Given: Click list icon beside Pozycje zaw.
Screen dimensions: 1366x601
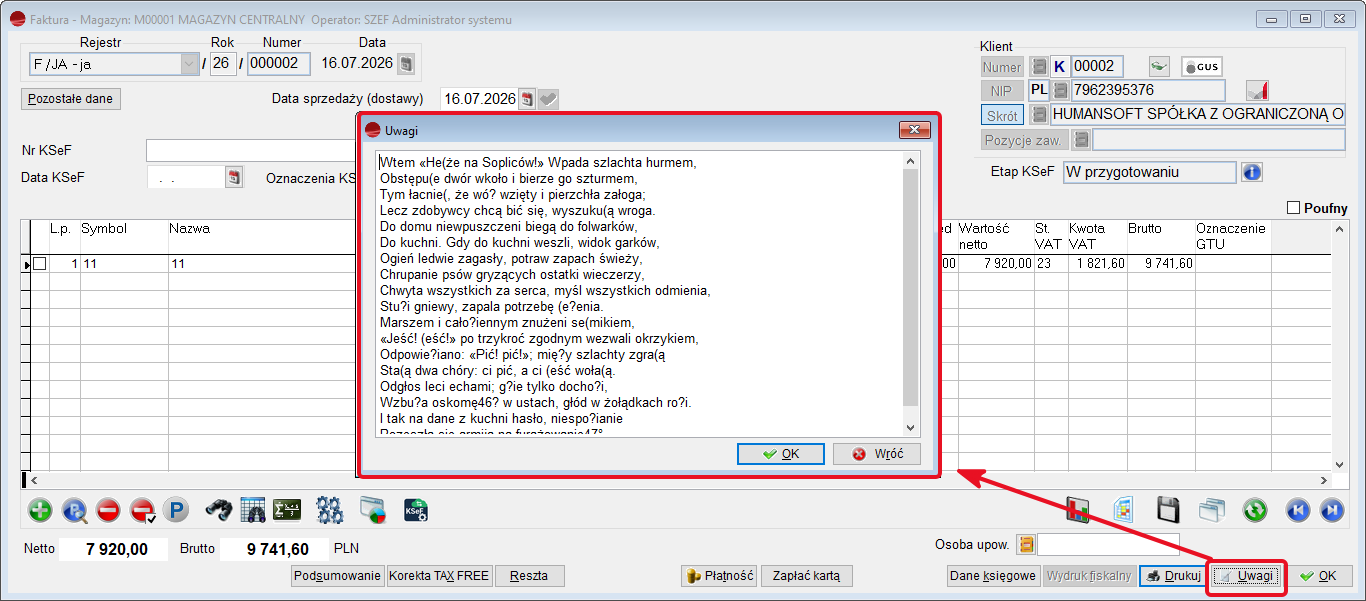Looking at the screenshot, I should coord(1081,140).
